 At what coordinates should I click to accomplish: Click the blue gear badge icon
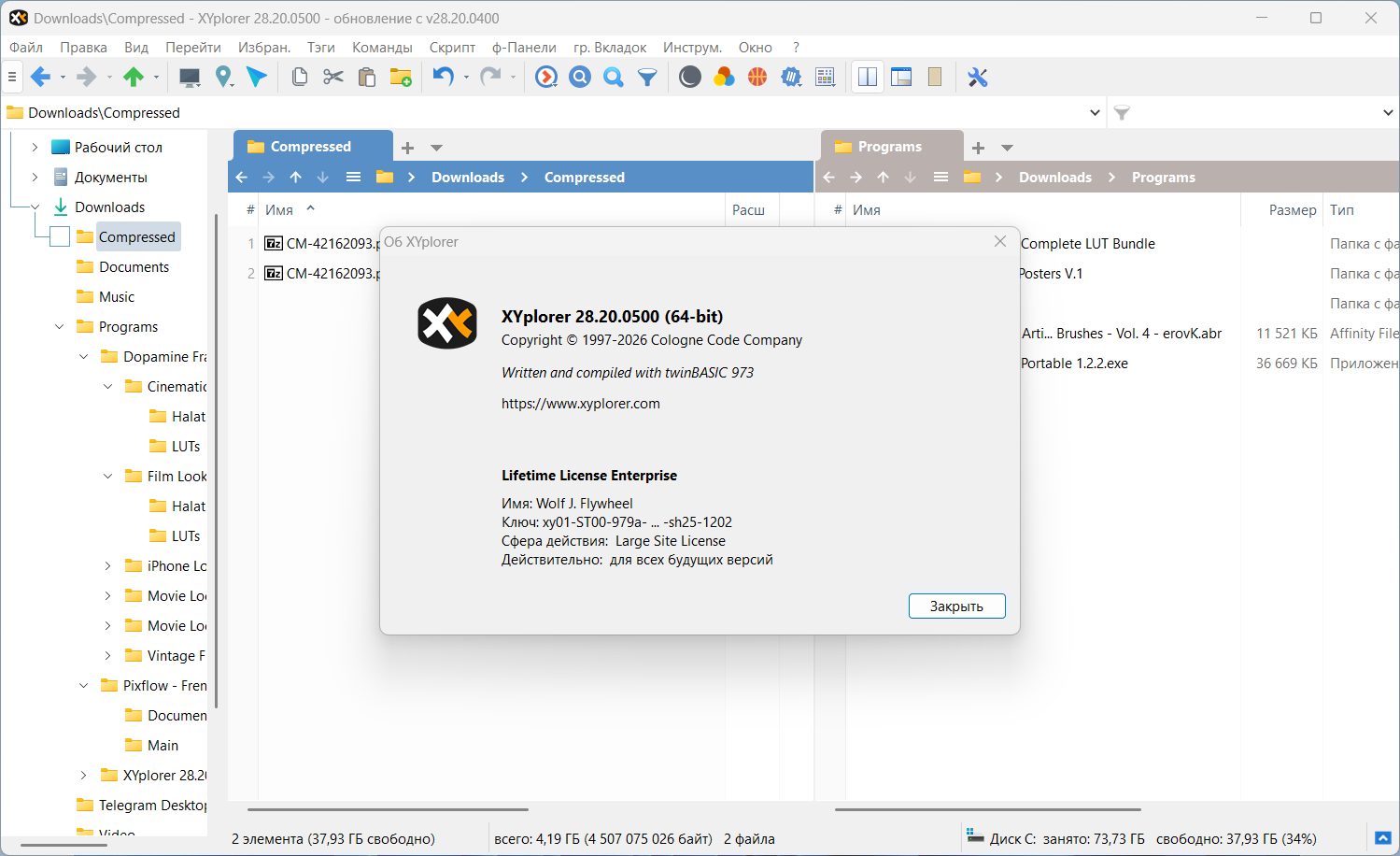coord(791,78)
